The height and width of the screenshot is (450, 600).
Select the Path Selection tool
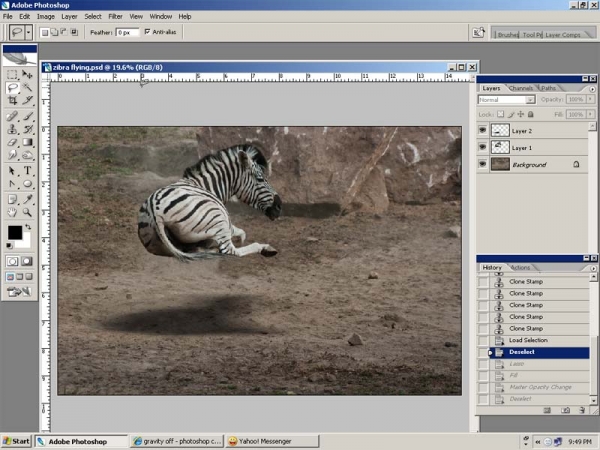click(12, 171)
